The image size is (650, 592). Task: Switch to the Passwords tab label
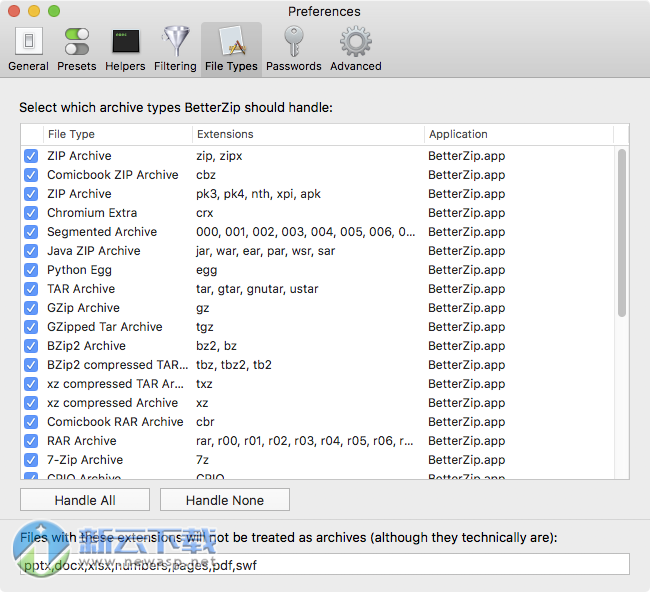(x=293, y=66)
